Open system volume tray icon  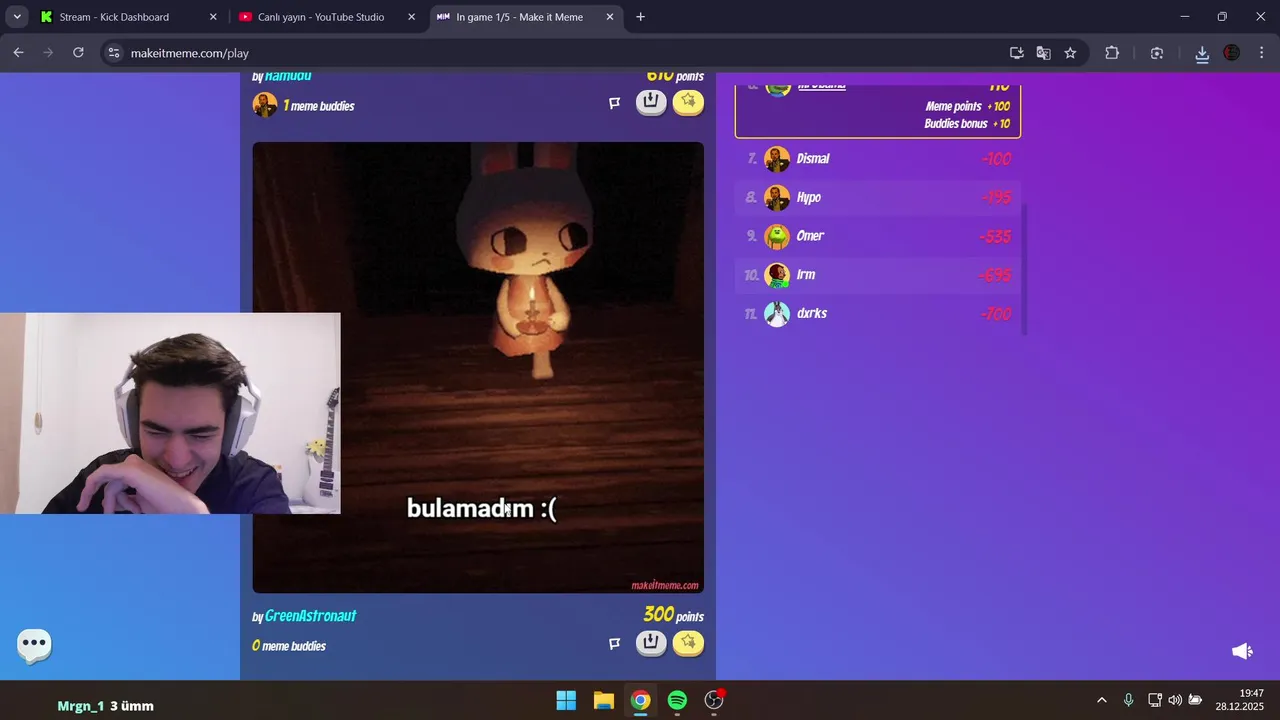tap(1175, 700)
